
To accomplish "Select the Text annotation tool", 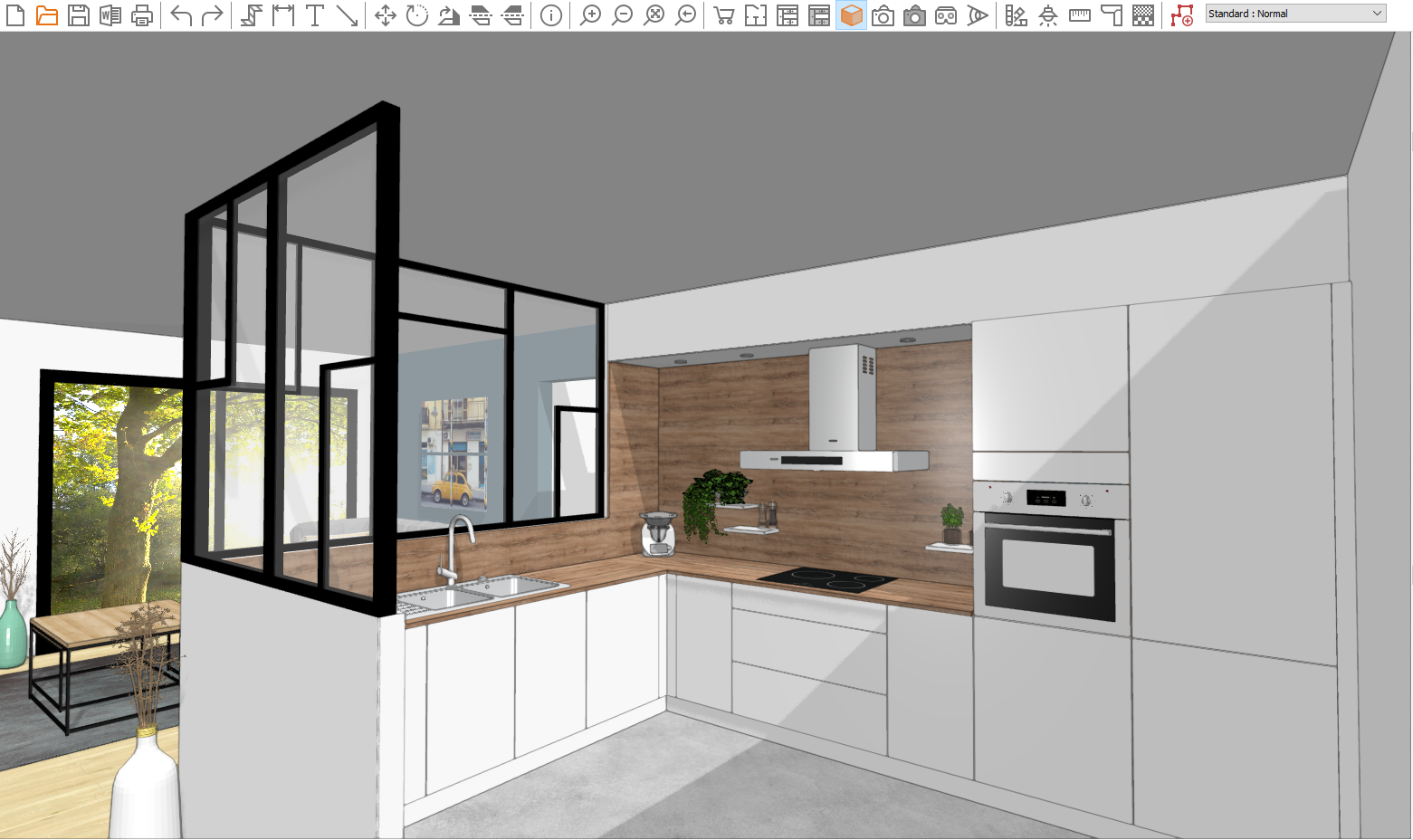I will [x=314, y=15].
